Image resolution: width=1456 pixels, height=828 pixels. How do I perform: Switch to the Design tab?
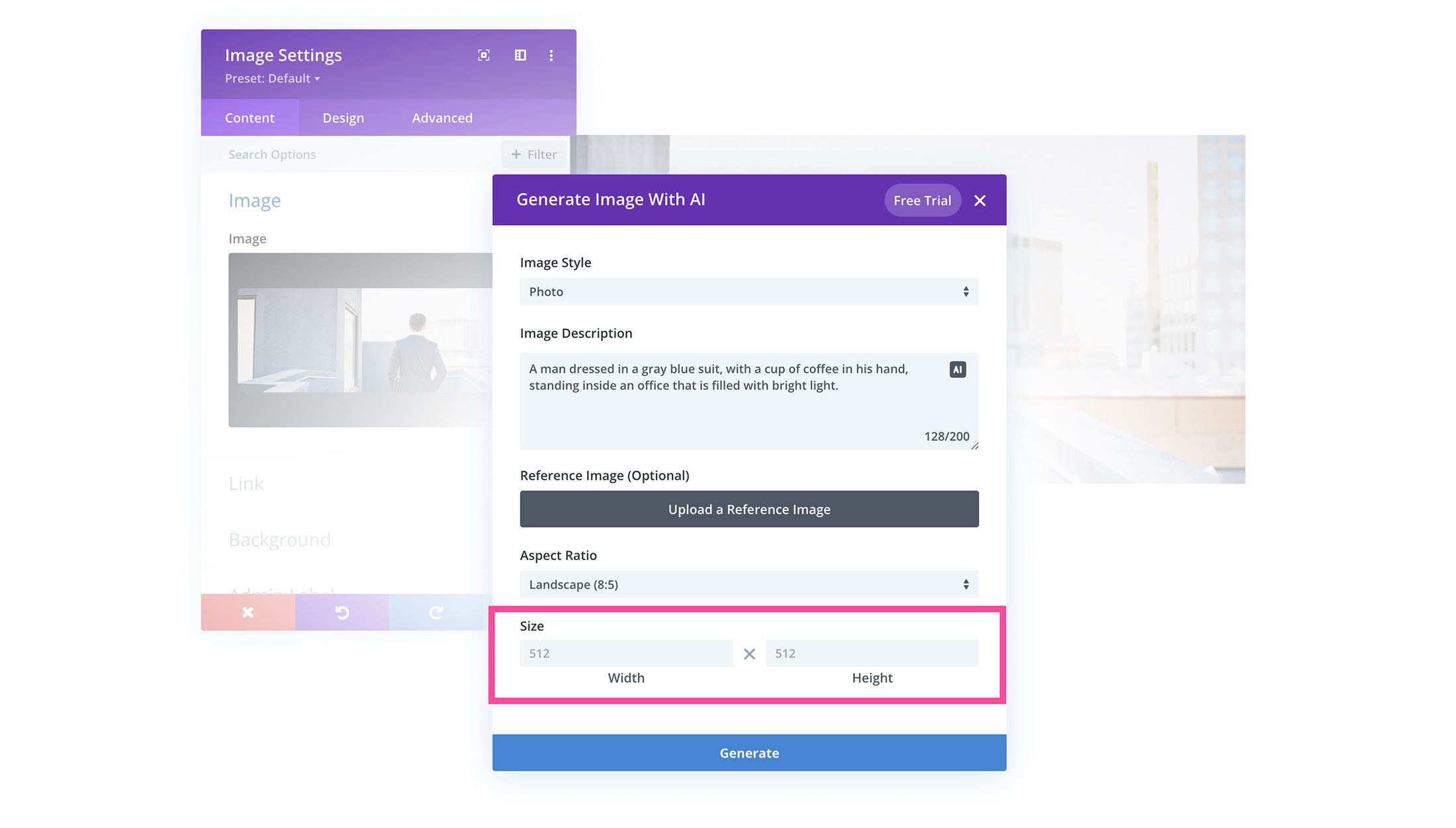coord(342,117)
